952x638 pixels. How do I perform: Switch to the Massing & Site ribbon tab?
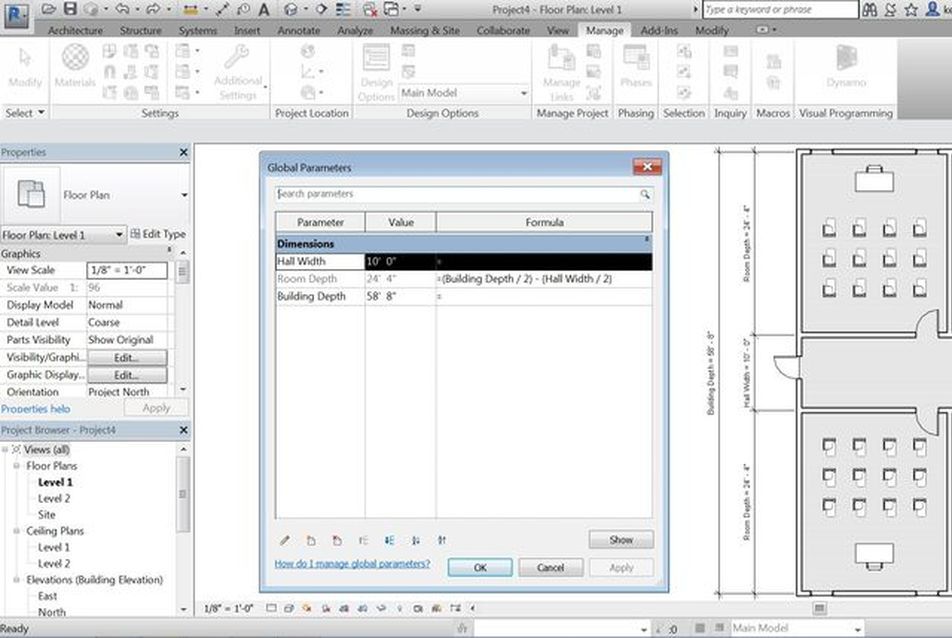(x=424, y=30)
